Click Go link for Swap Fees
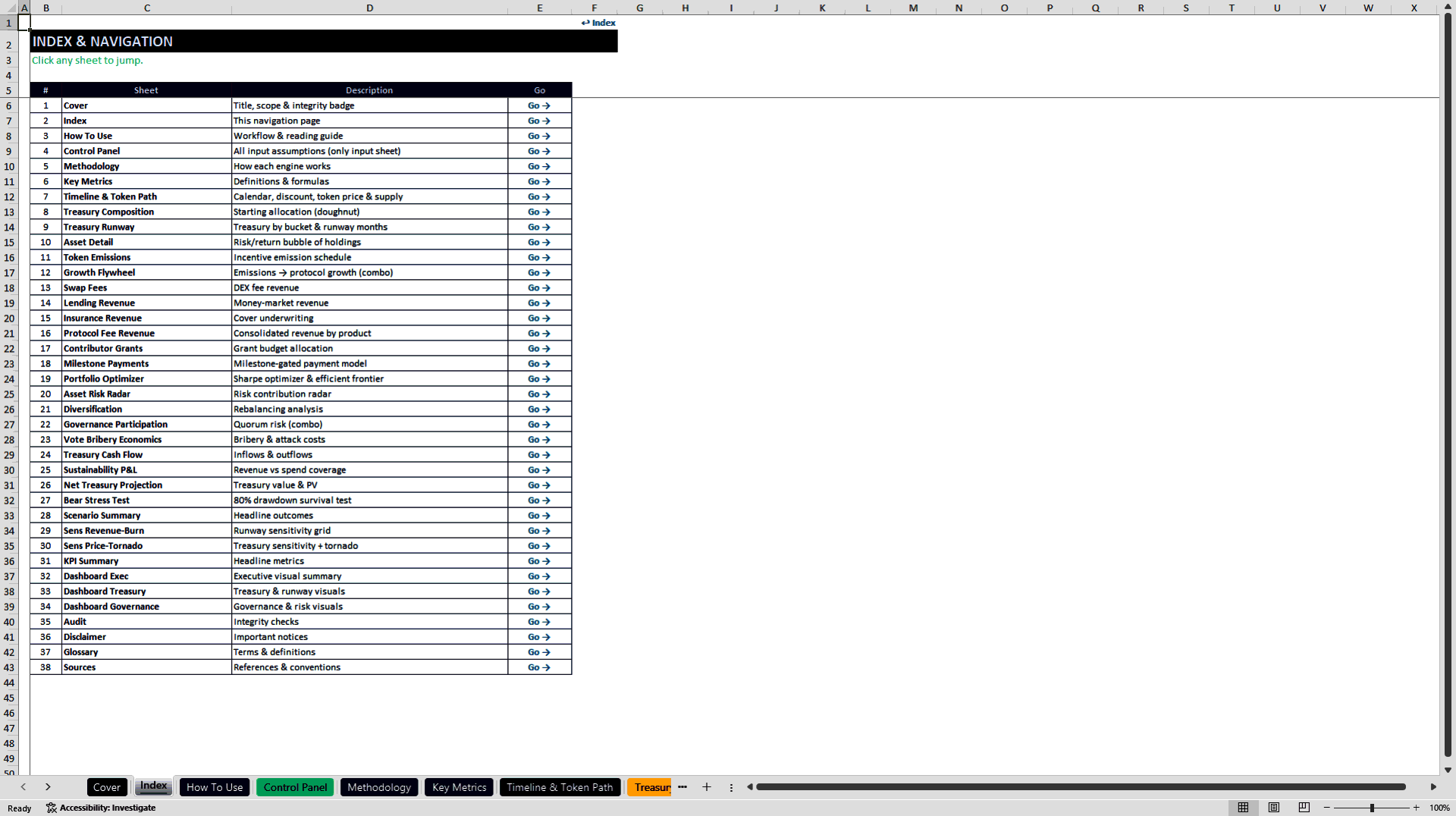The image size is (1456, 816). pos(539,287)
